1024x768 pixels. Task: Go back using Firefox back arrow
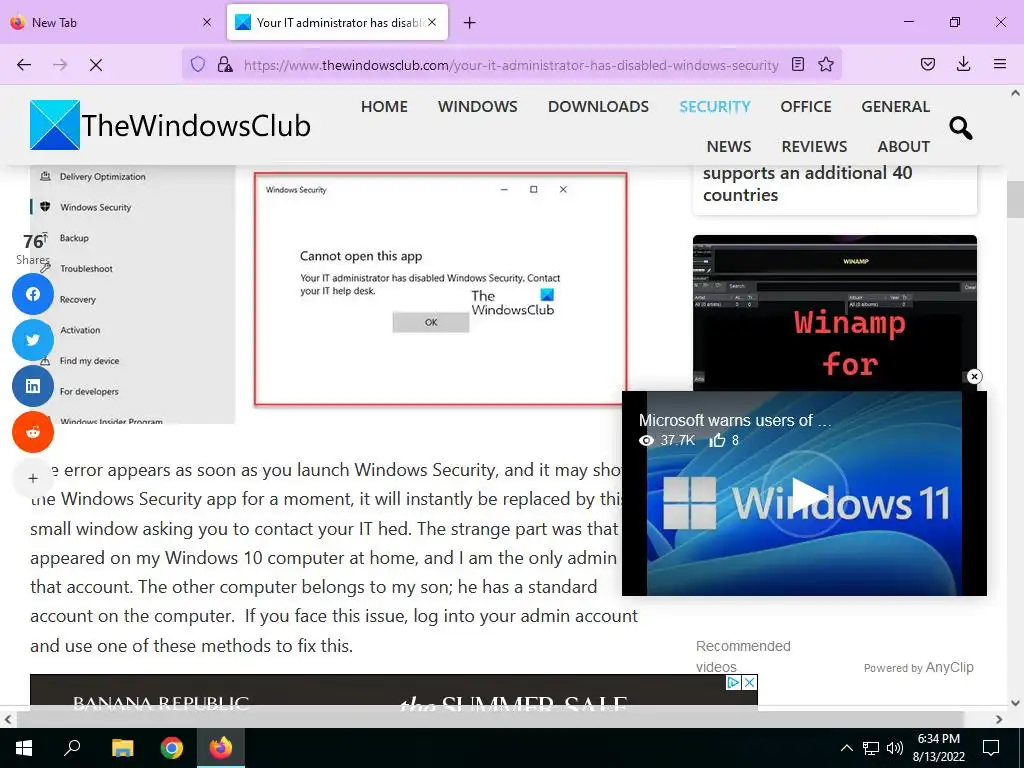coord(24,65)
